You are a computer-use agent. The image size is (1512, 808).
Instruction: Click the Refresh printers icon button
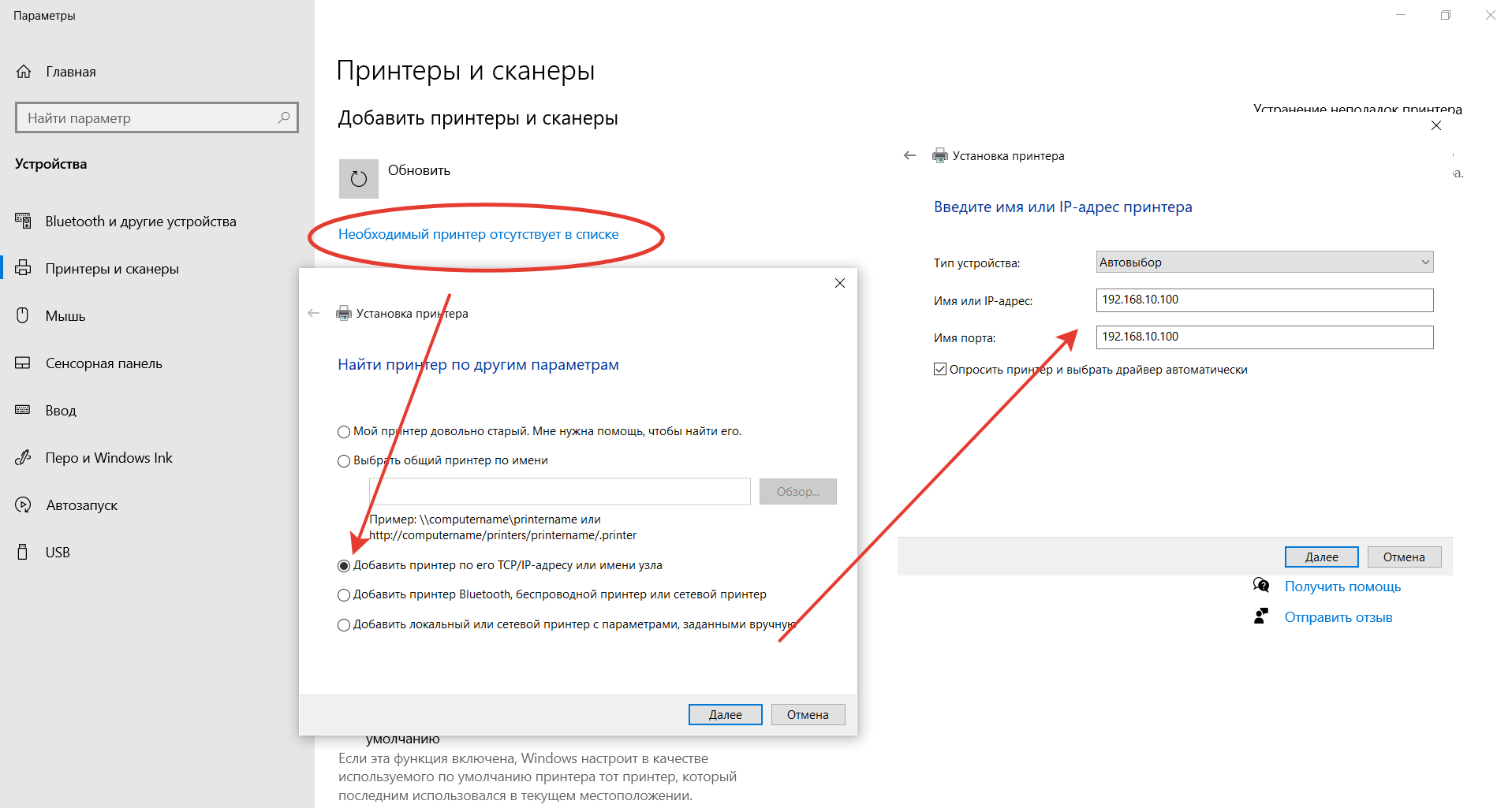(x=358, y=179)
